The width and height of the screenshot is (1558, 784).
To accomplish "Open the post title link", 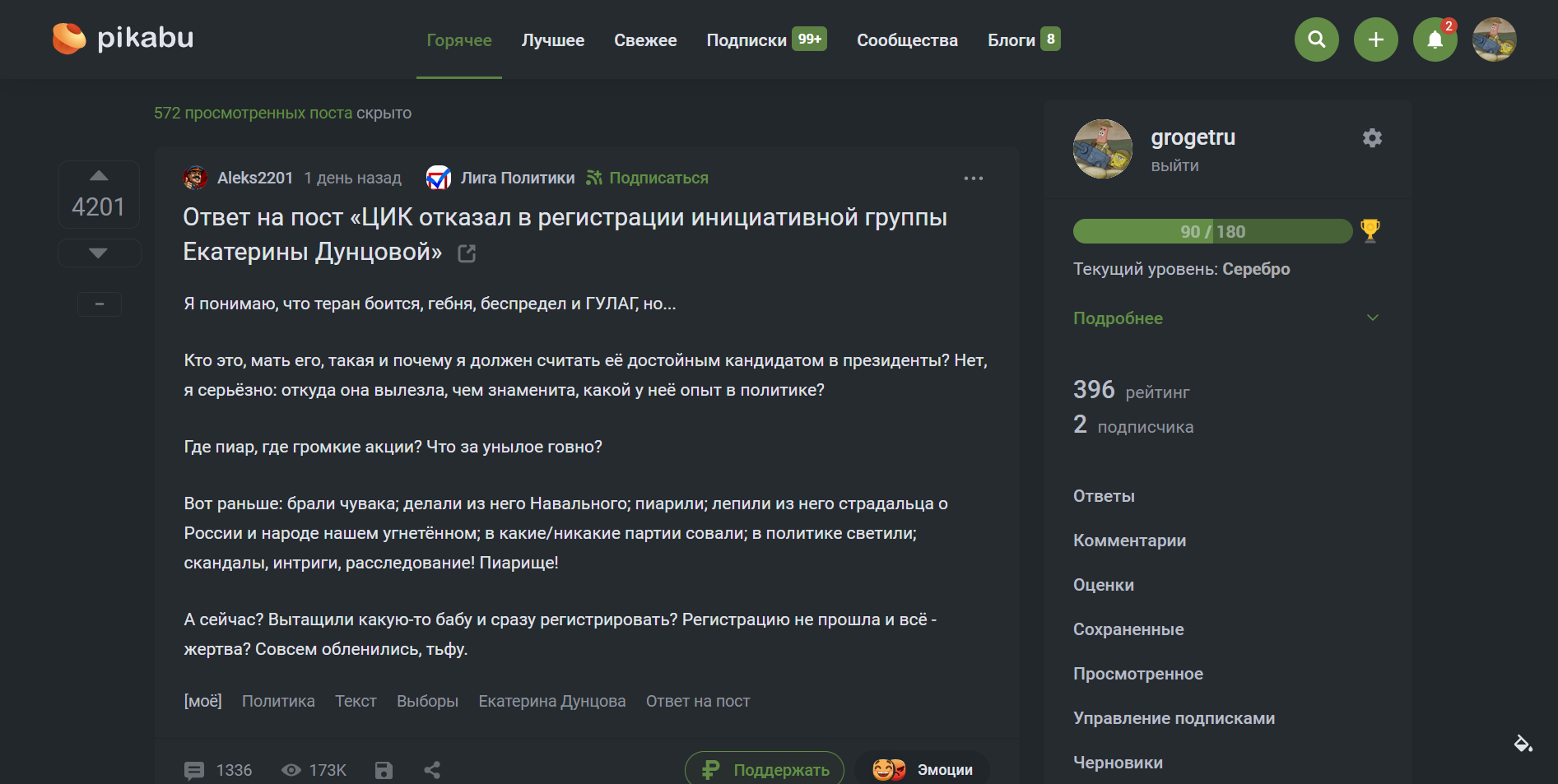I will pos(565,234).
